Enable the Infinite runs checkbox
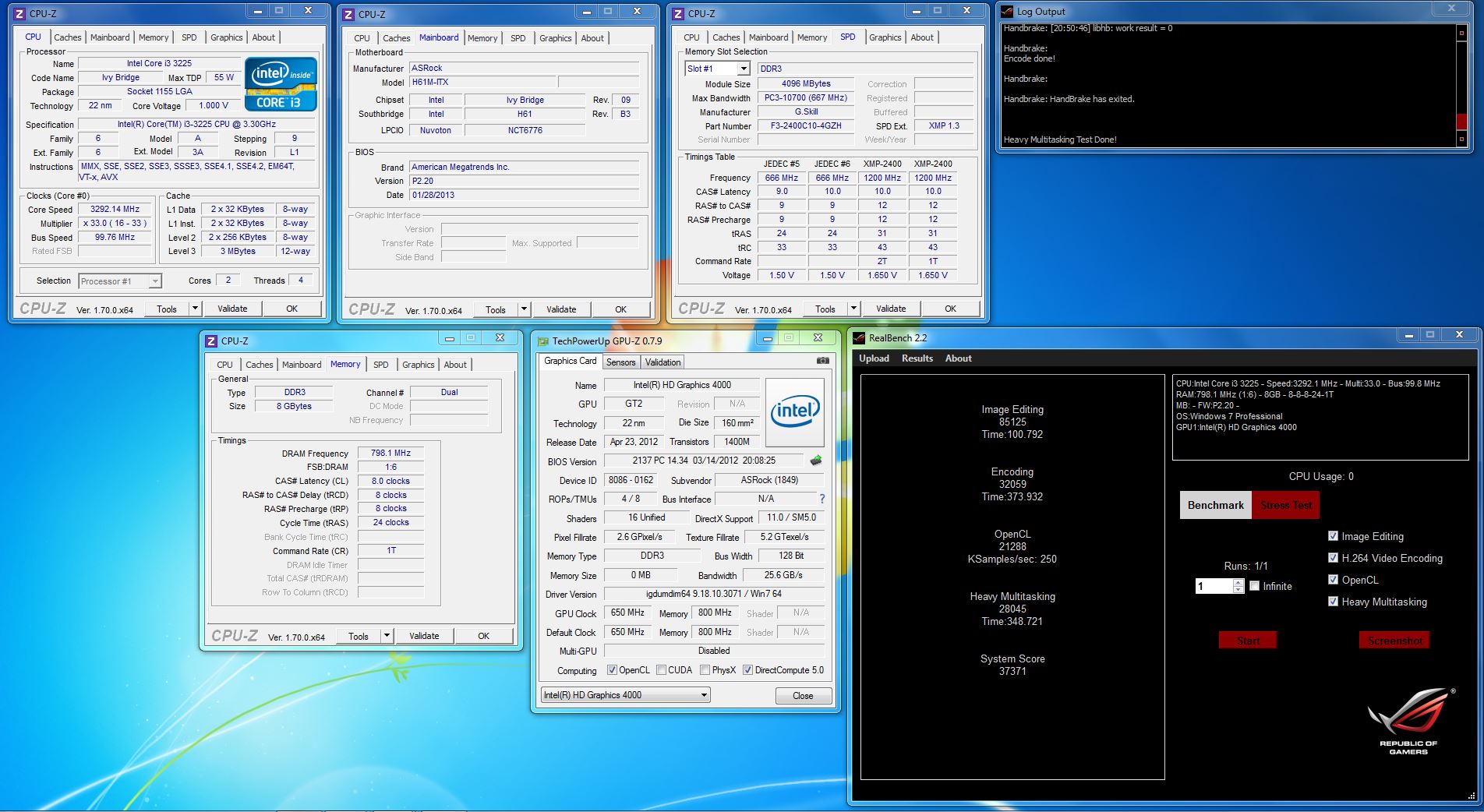The height and width of the screenshot is (812, 1484). pos(1254,586)
